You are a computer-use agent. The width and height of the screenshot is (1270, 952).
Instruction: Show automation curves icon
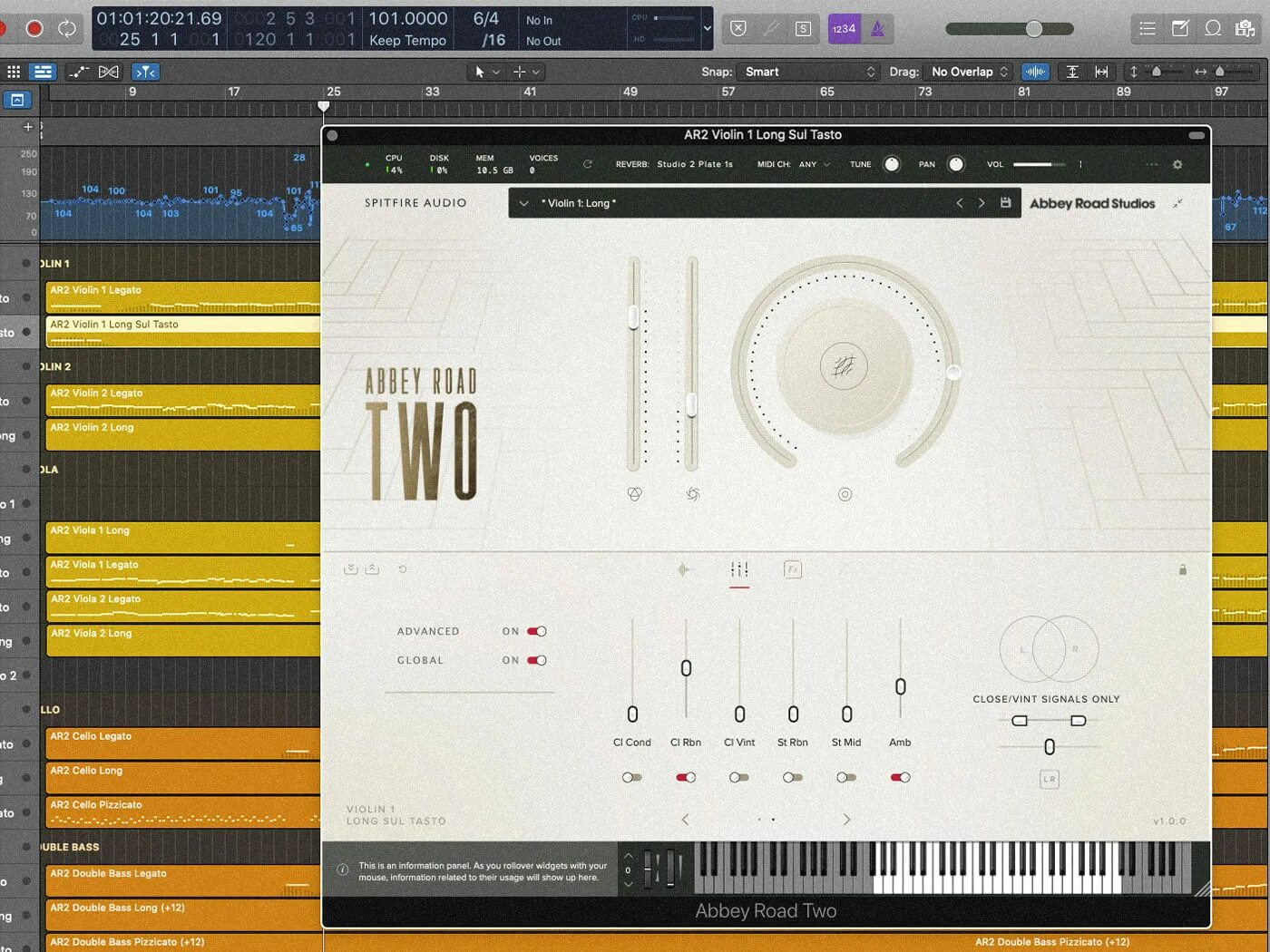(79, 72)
